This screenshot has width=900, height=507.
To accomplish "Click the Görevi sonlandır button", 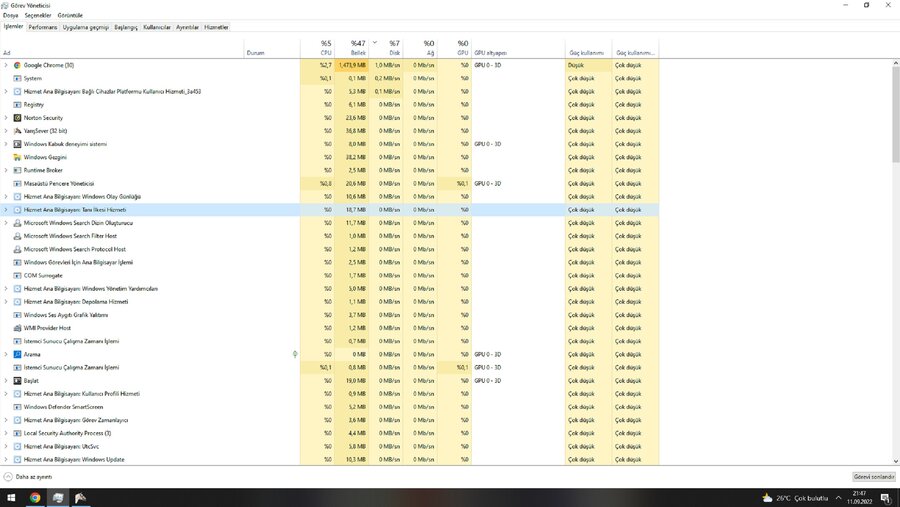I will pos(874,477).
